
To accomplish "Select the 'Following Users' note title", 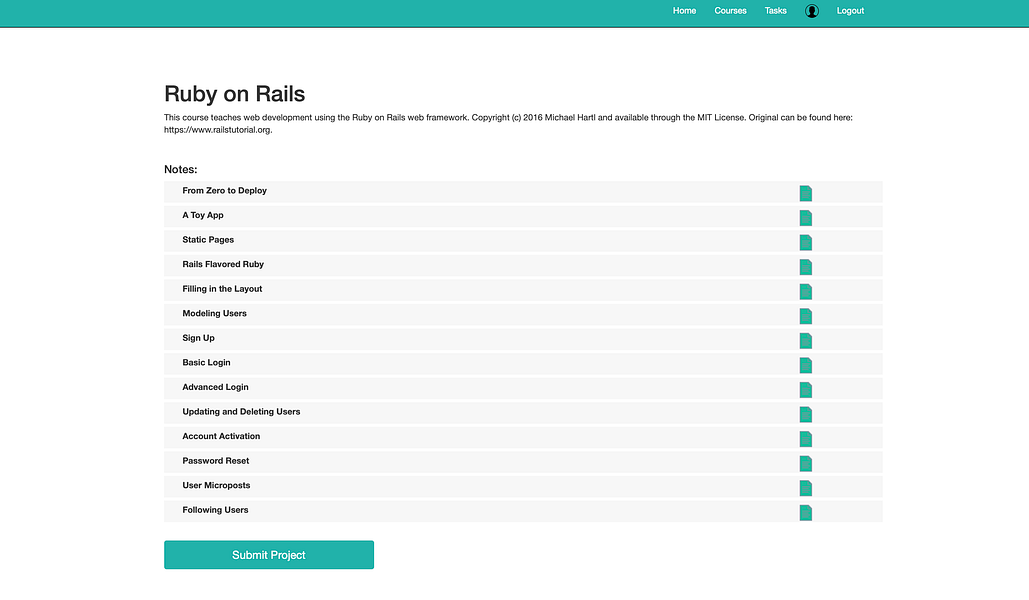I will click(215, 510).
